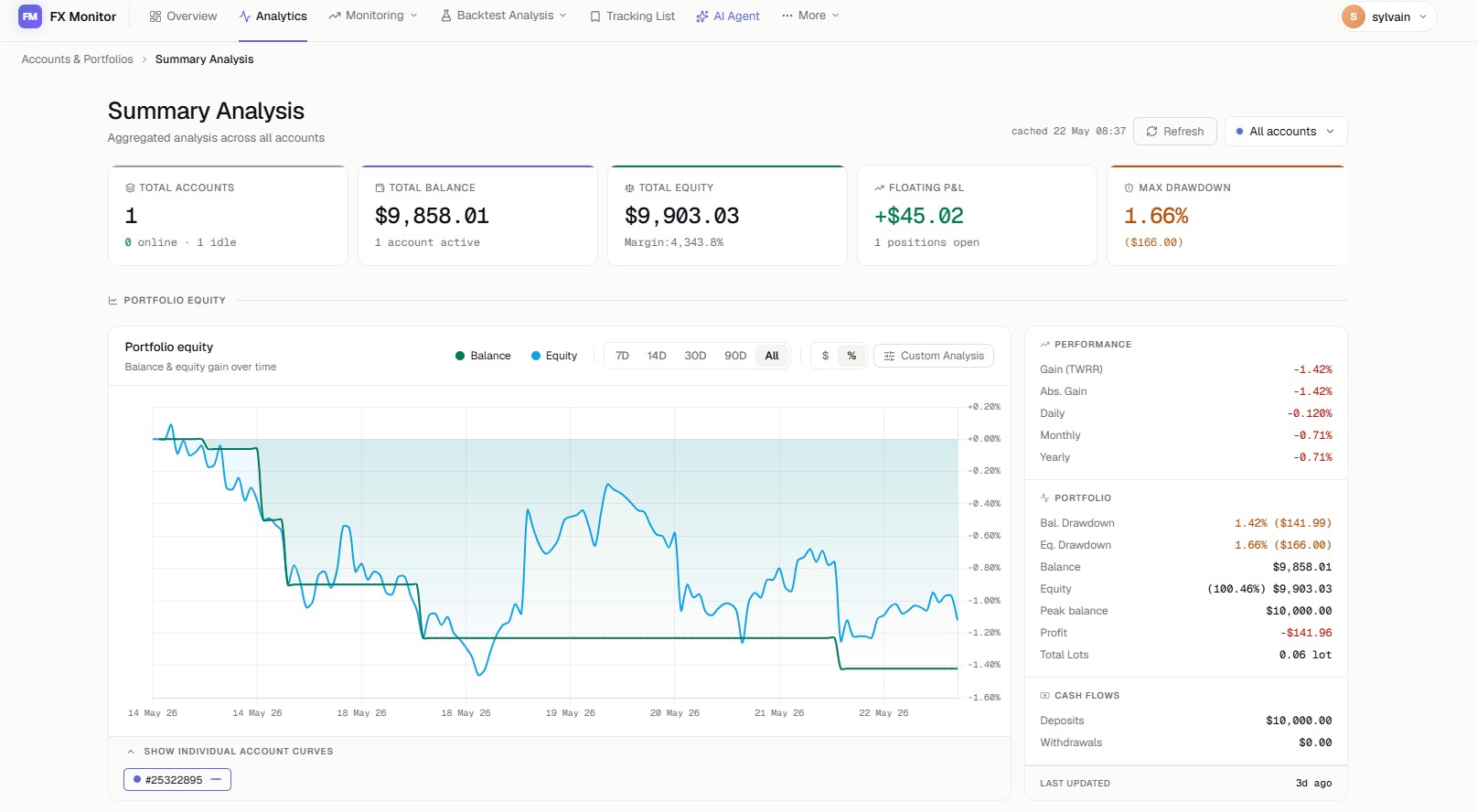Open the AI Agent tab
Viewport: 1477px width, 812px height.
pos(728,16)
